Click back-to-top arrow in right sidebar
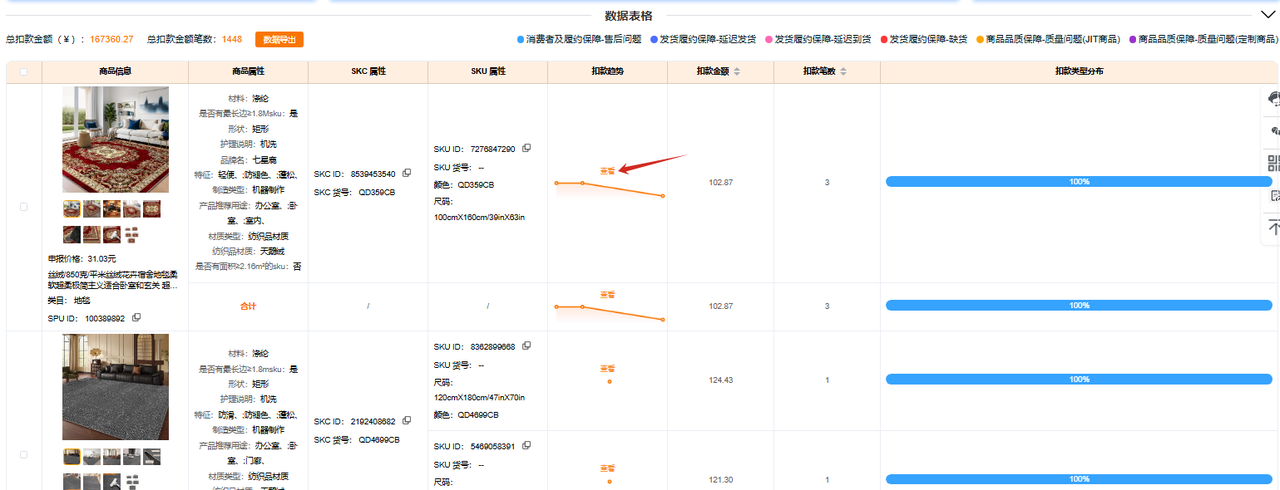 pos(1274,227)
